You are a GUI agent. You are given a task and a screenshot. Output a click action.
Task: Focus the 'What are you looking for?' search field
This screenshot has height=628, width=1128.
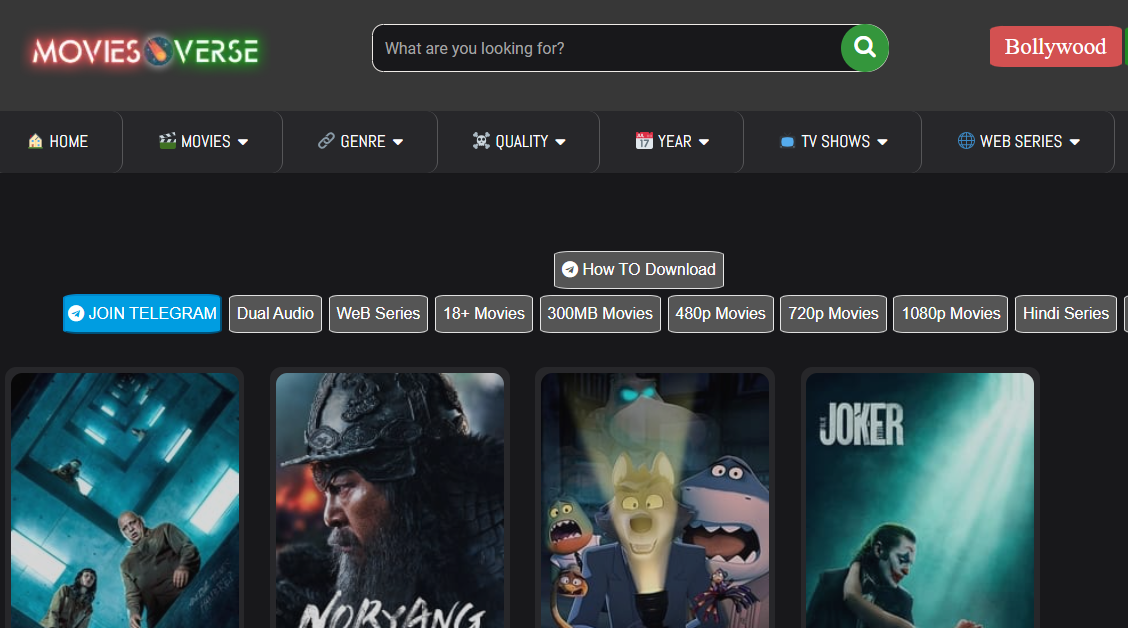(607, 48)
